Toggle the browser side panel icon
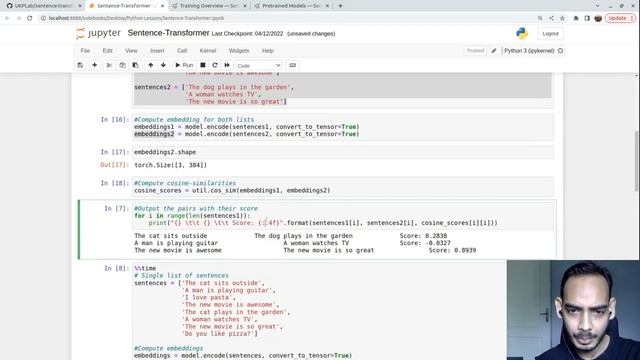Viewport: 640px width, 360px height. [587, 18]
